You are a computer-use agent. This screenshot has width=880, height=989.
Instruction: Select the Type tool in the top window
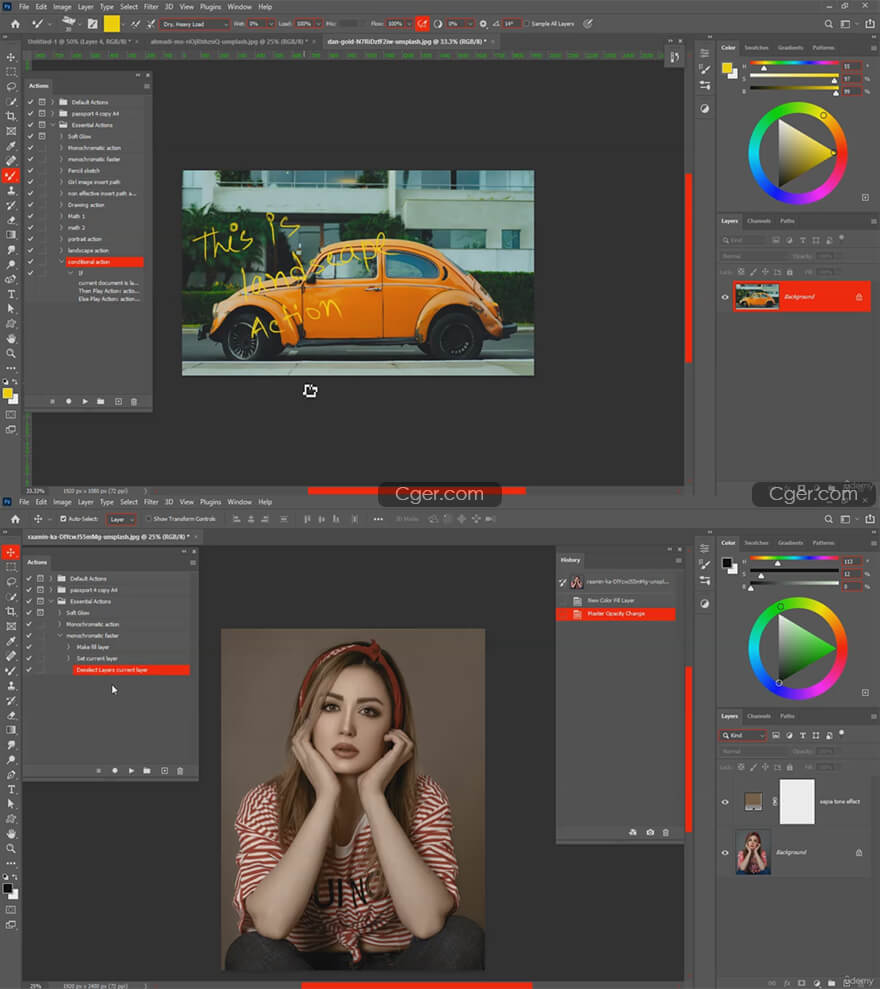tap(11, 294)
